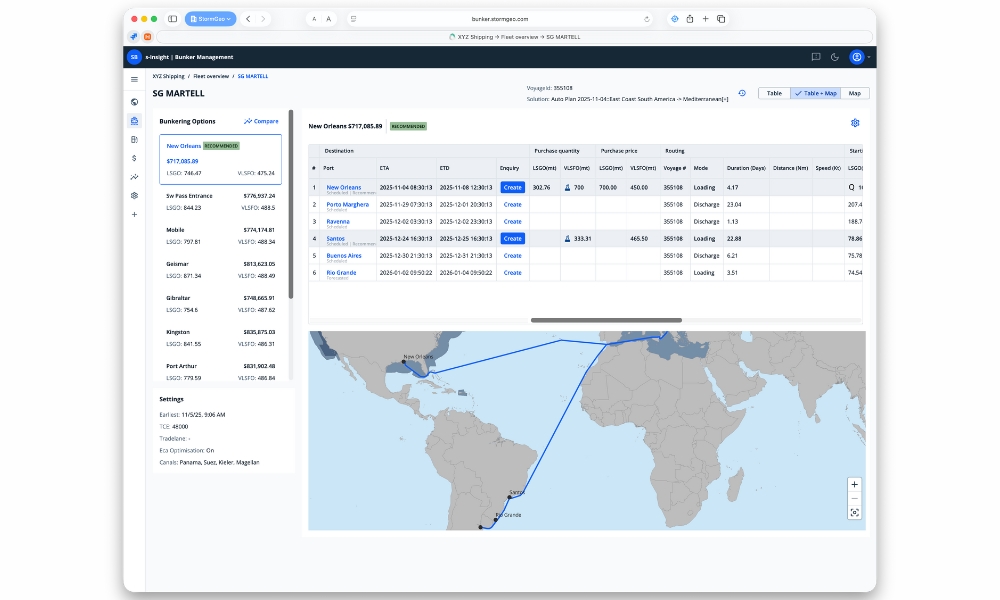Viewport: 1000px width, 600px height.
Task: Click the history restore icon beside Table
Action: pyautogui.click(x=742, y=93)
